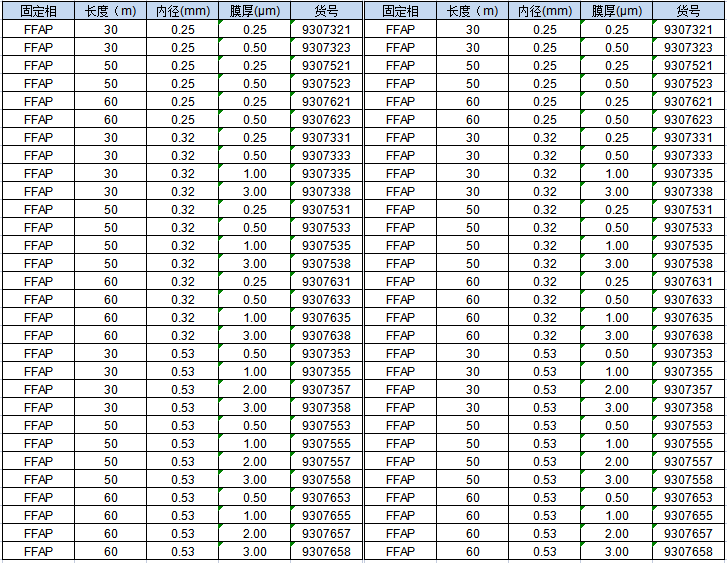This screenshot has height=563, width=727.
Task: Select length 30 in right 9307358 row
Action: point(472,408)
